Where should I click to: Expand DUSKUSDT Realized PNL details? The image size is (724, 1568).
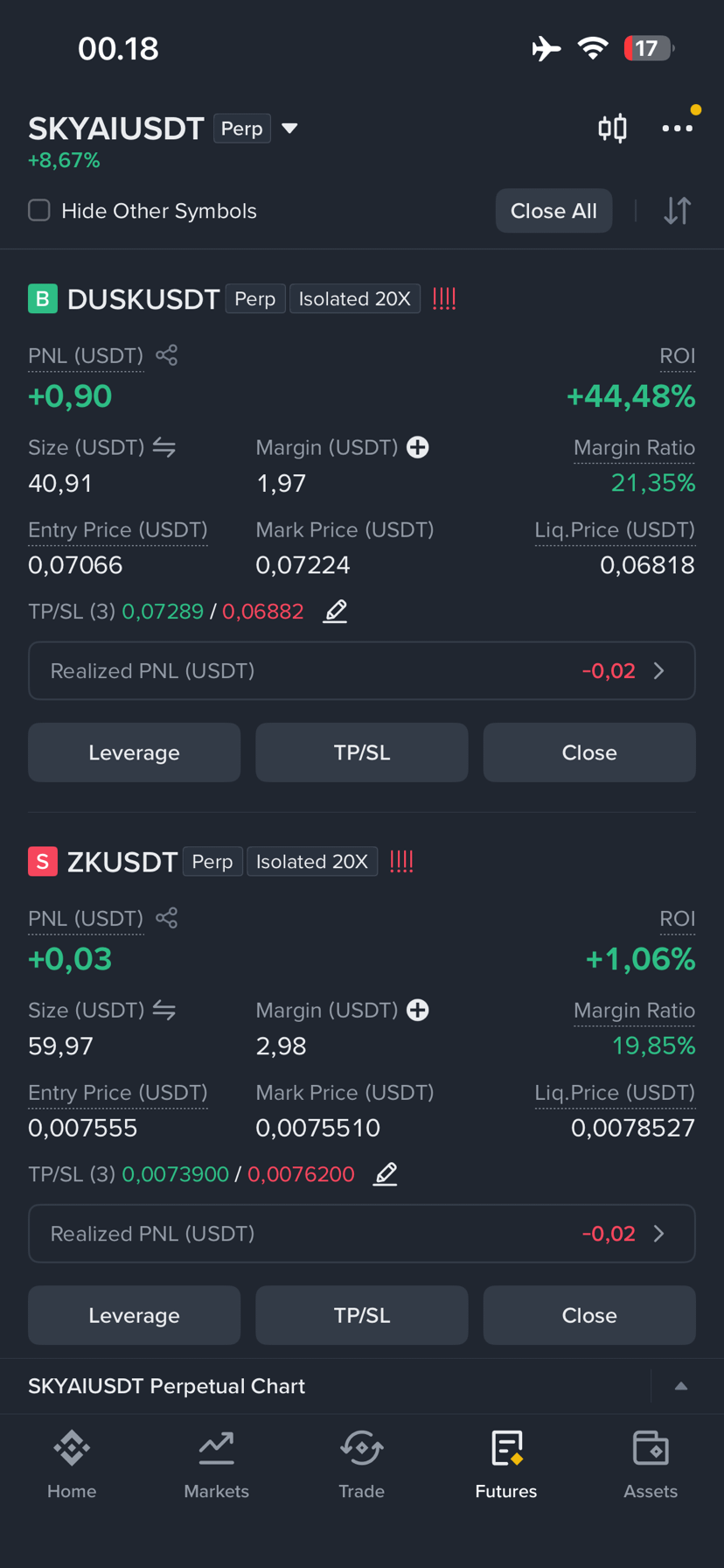click(362, 671)
